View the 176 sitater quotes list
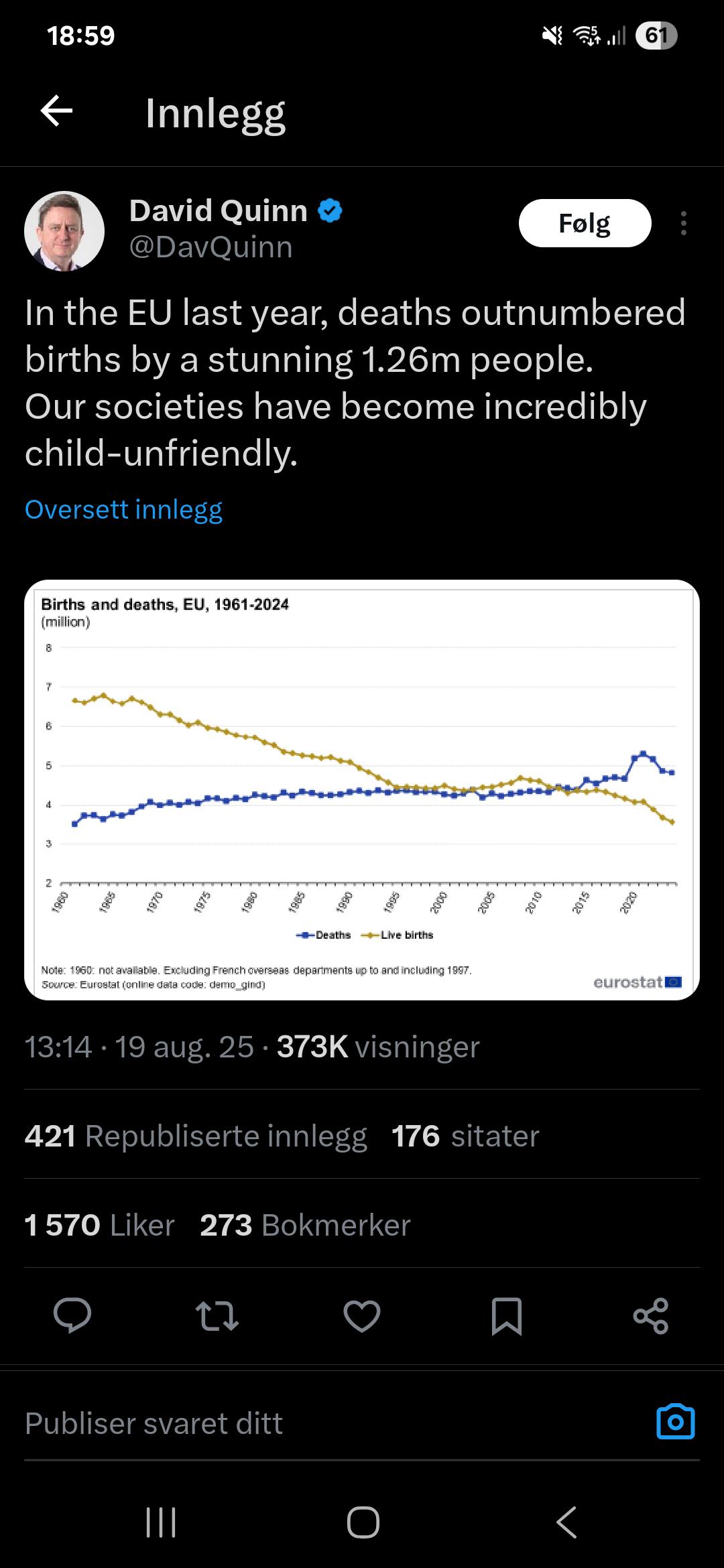The width and height of the screenshot is (724, 1568). click(465, 1136)
